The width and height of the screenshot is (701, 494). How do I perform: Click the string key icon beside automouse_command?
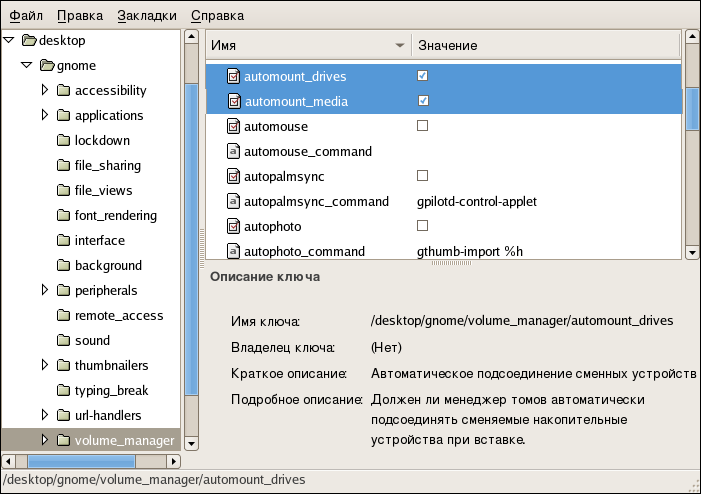coord(233,151)
